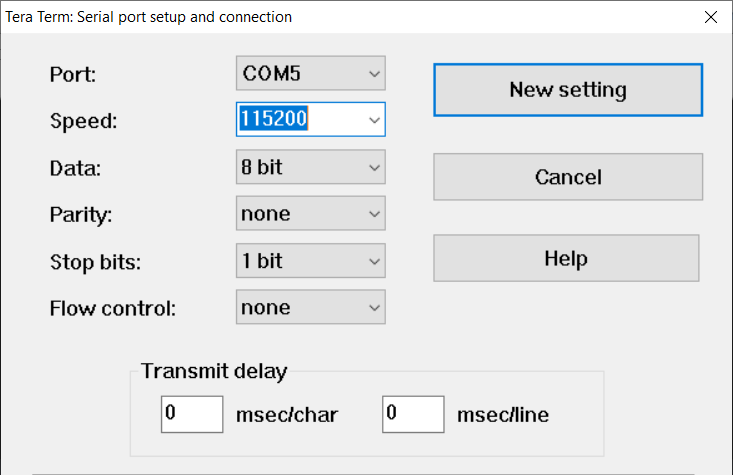Focus the msec/line transmit delay field

coord(412,414)
